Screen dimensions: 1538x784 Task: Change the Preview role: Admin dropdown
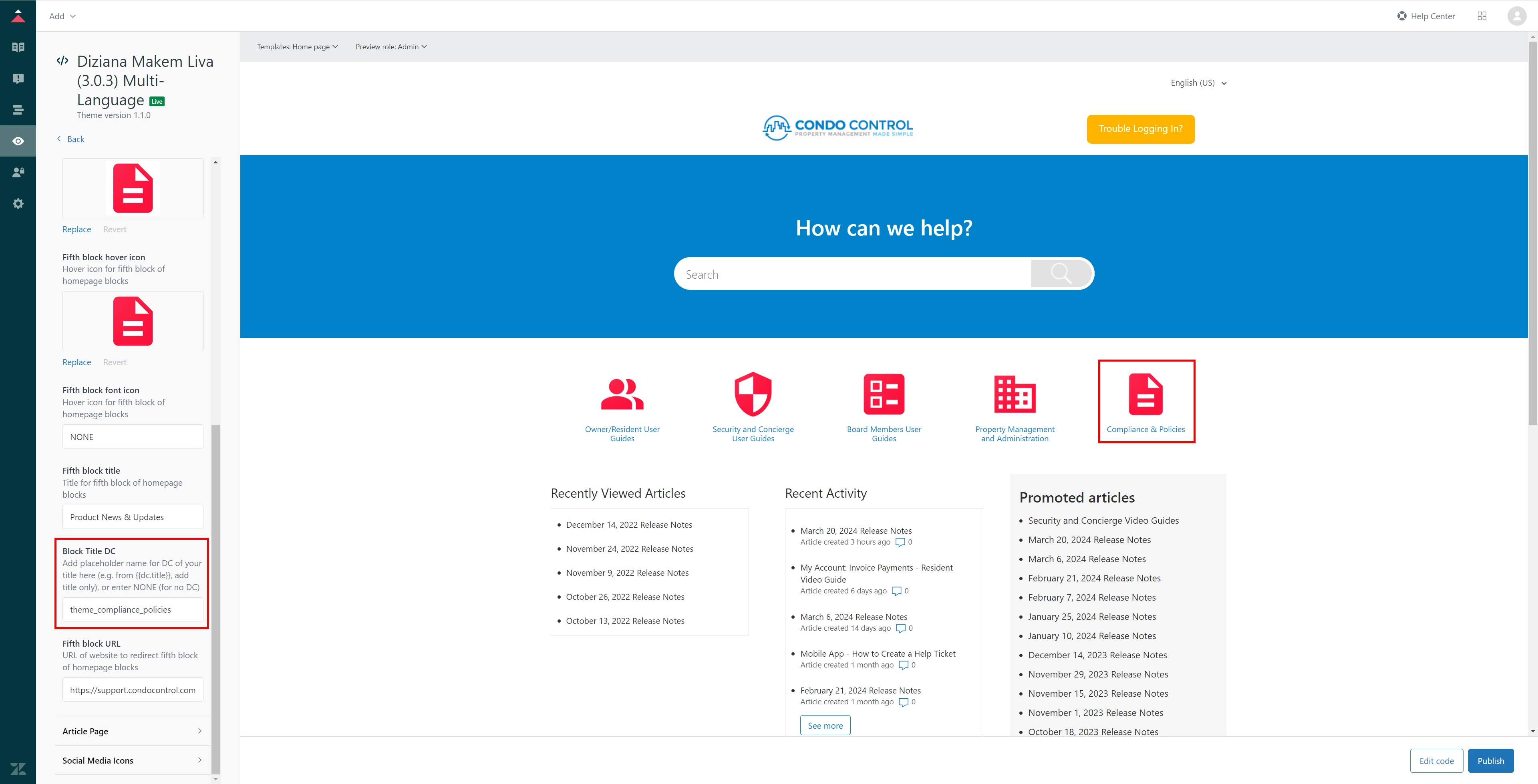coord(391,46)
